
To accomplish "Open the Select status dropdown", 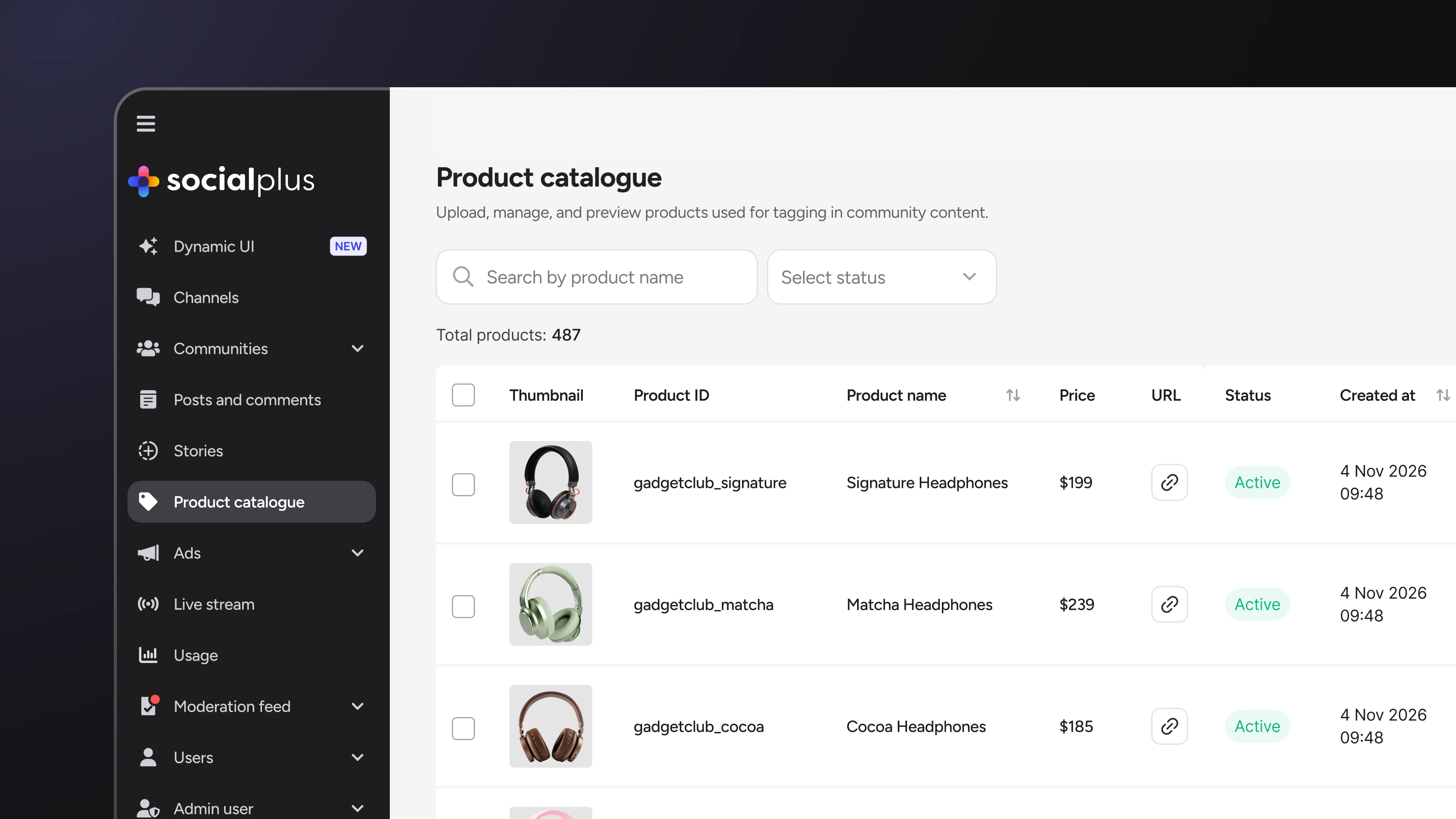I will click(x=881, y=277).
